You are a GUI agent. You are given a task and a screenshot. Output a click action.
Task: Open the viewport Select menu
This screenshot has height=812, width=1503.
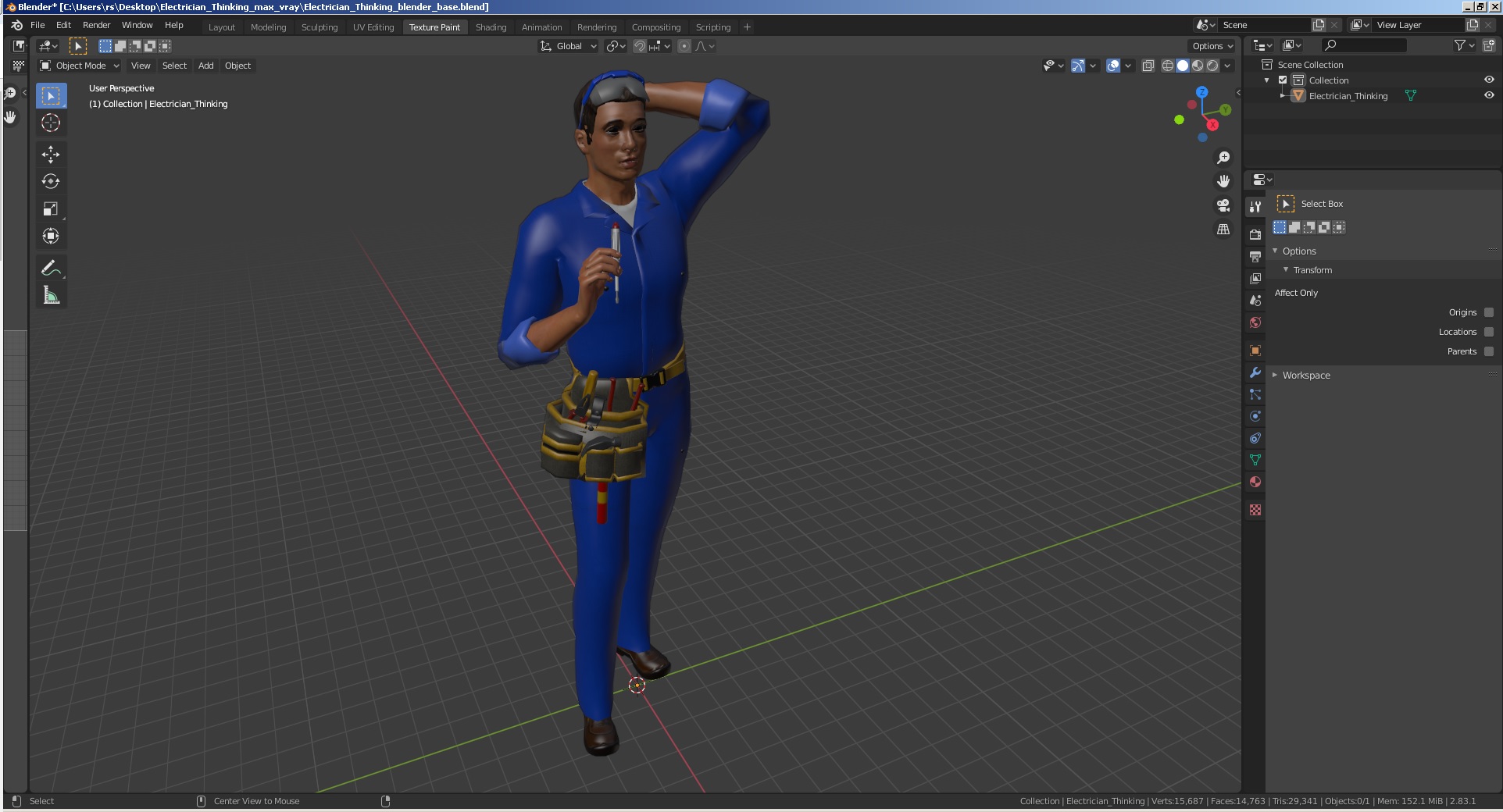pyautogui.click(x=174, y=66)
